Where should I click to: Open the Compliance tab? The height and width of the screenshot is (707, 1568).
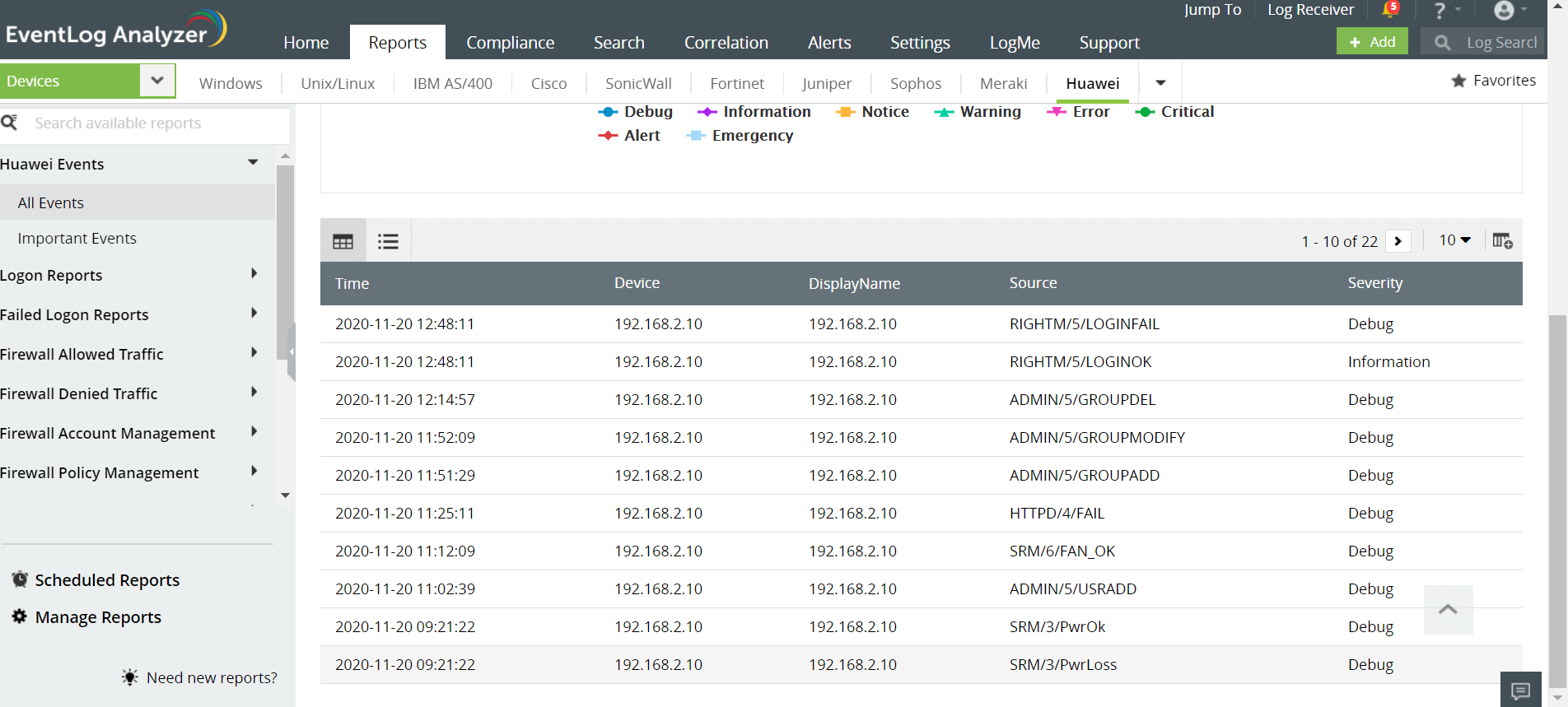[x=511, y=42]
